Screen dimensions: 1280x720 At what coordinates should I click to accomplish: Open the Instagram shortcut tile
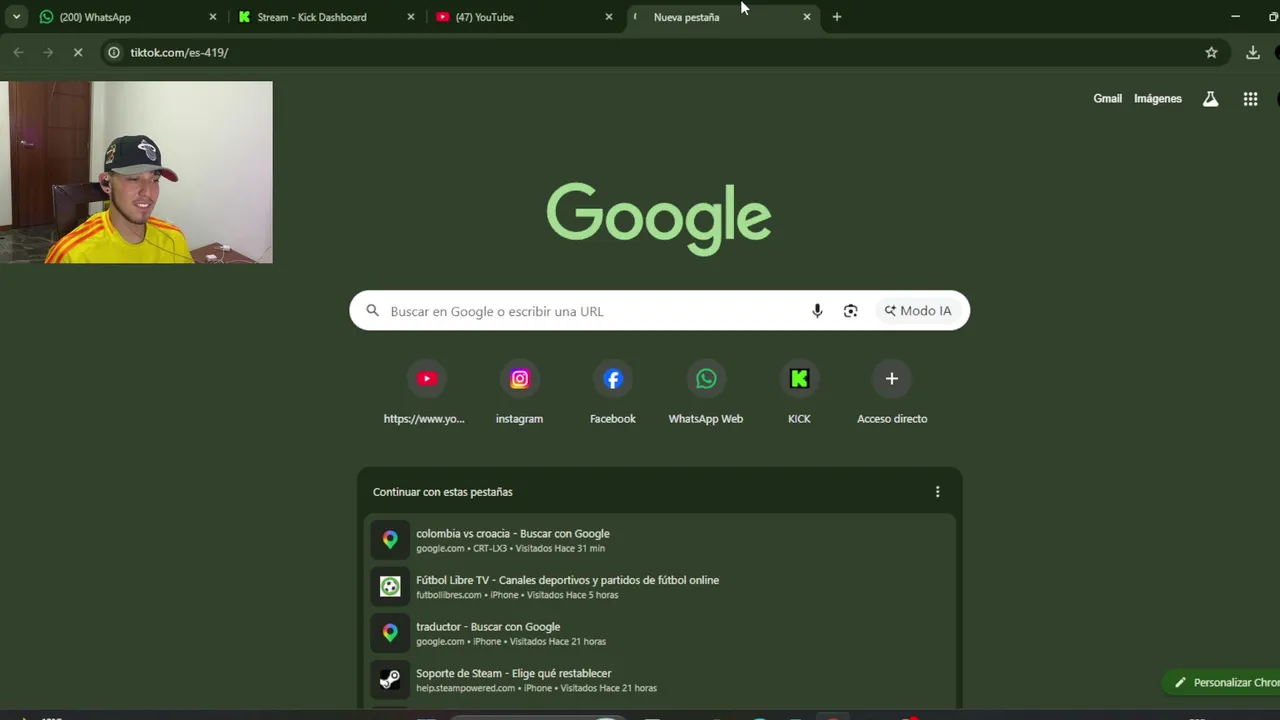(x=519, y=392)
